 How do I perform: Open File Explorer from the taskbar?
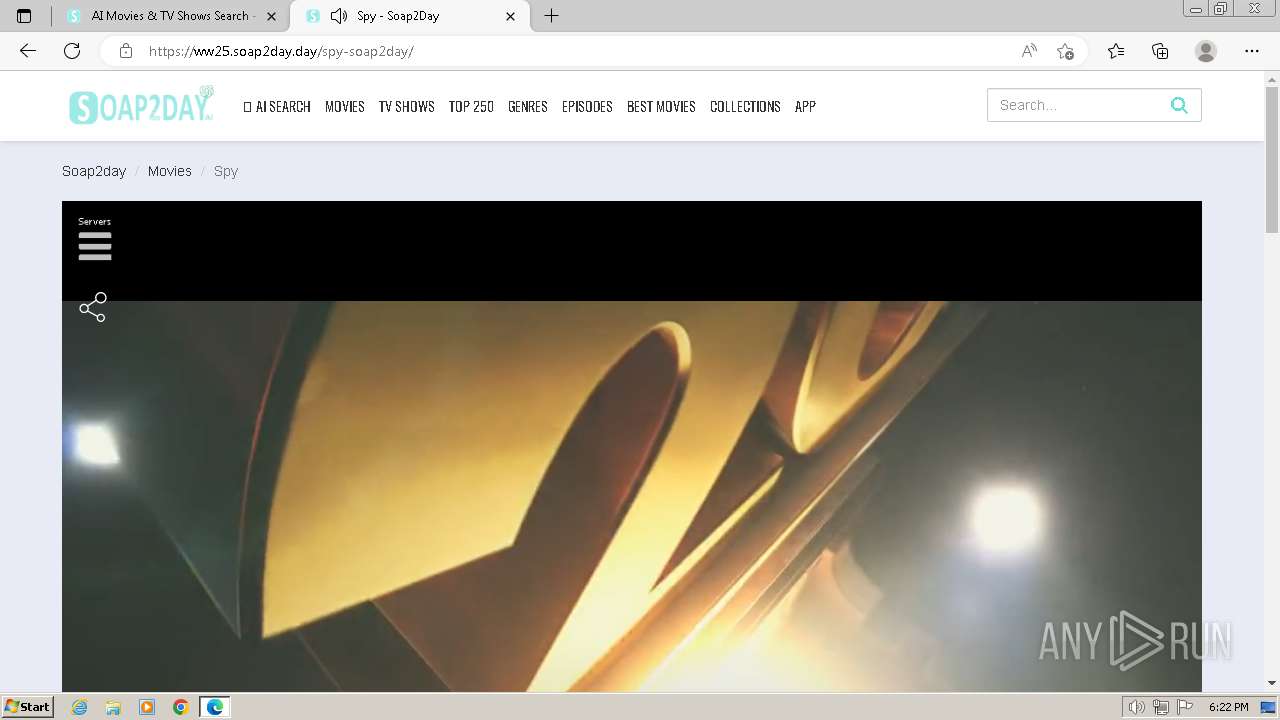click(x=113, y=707)
